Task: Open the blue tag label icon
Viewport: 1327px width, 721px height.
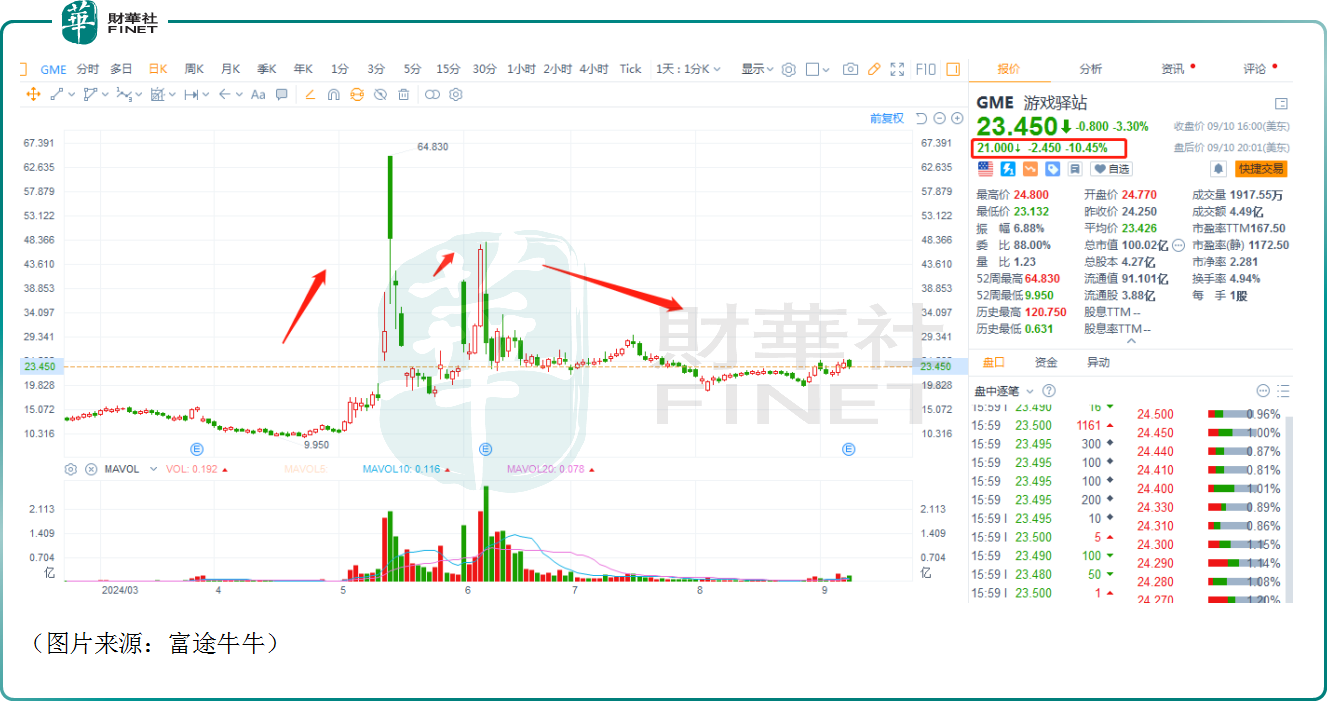Action: [x=1053, y=169]
